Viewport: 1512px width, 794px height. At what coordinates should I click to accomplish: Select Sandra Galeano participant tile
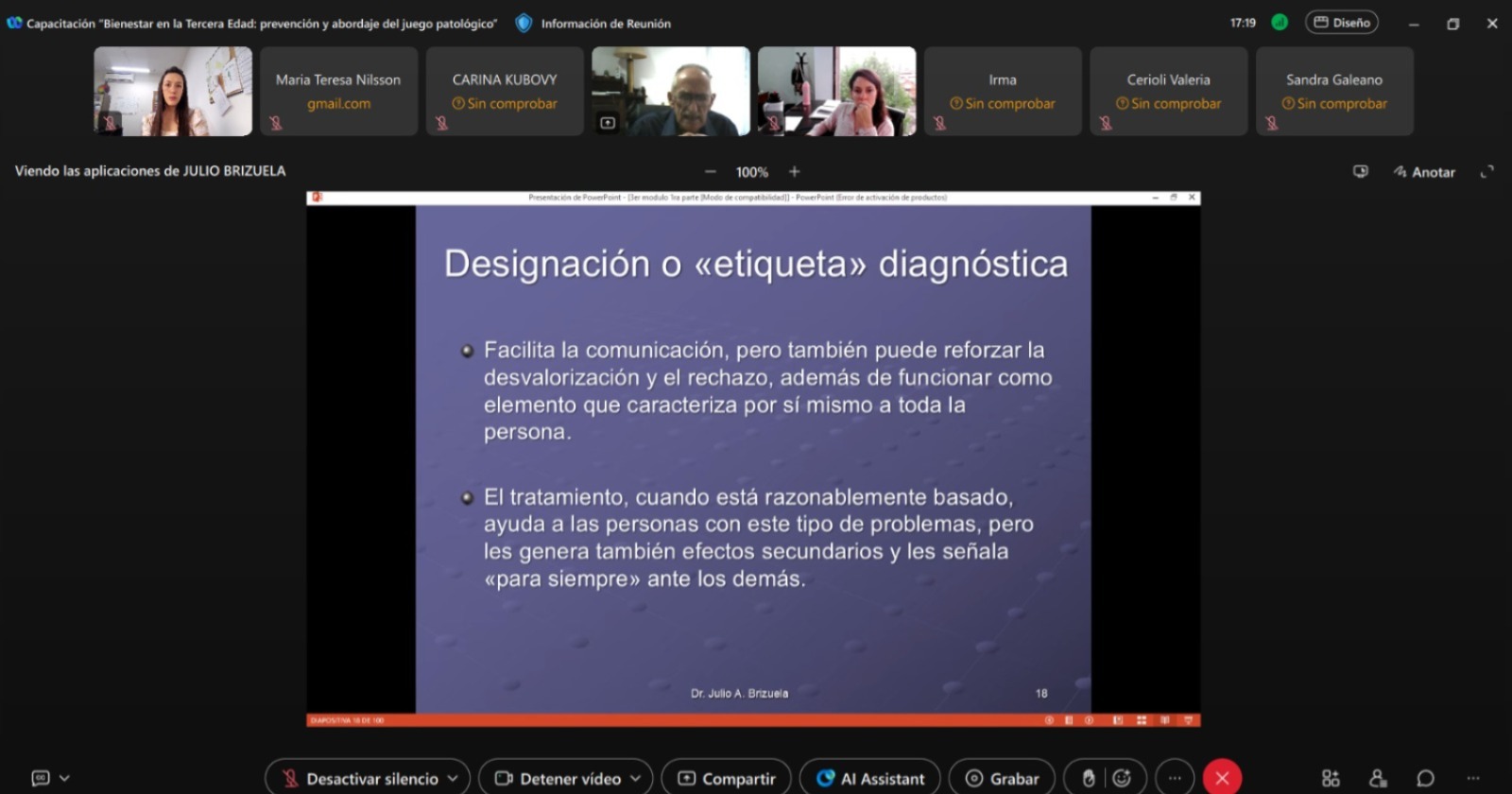pos(1334,91)
